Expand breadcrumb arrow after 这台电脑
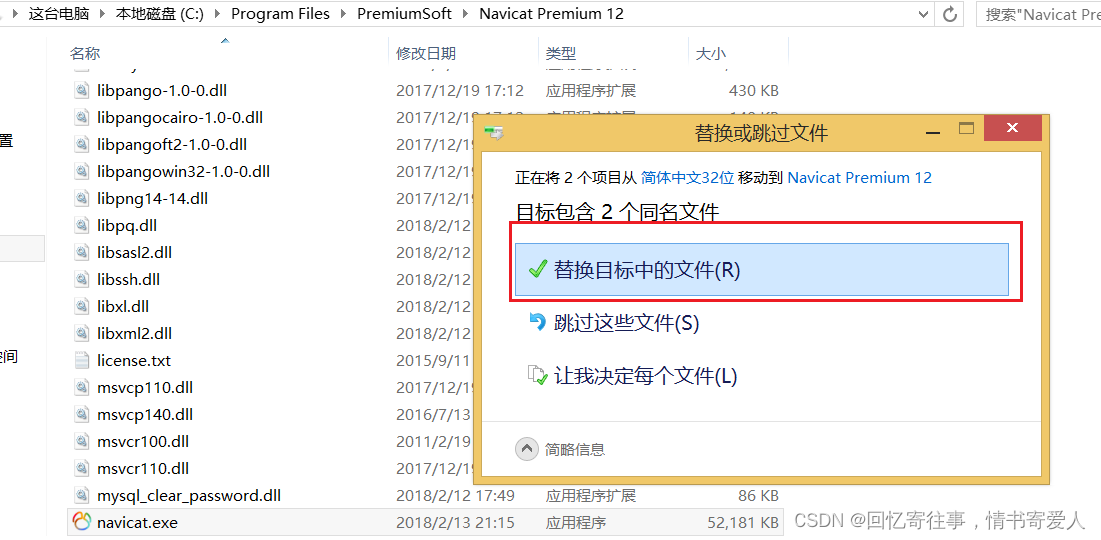This screenshot has width=1101, height=540. tap(102, 14)
